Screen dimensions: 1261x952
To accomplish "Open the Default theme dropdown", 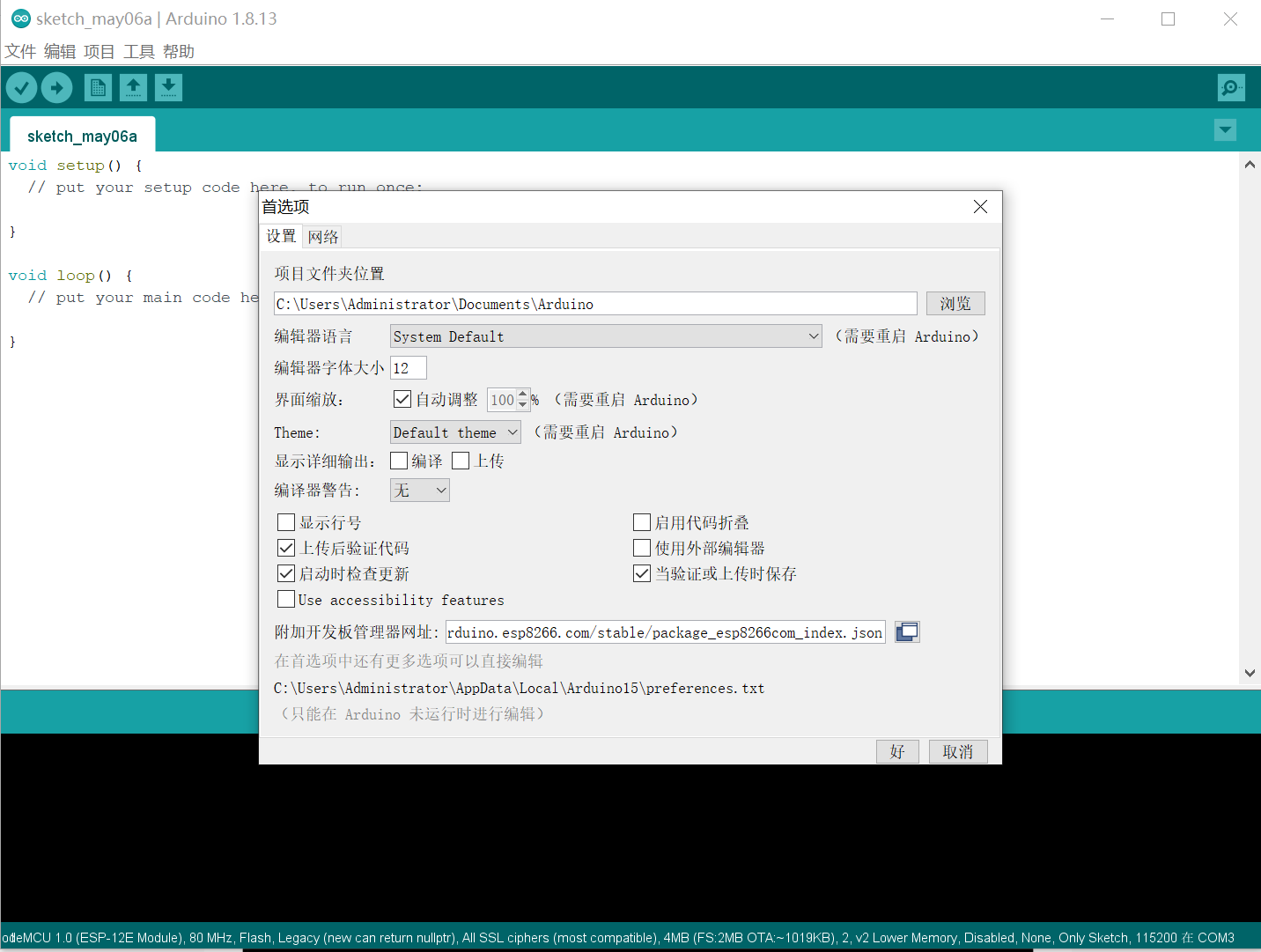I will [x=455, y=432].
